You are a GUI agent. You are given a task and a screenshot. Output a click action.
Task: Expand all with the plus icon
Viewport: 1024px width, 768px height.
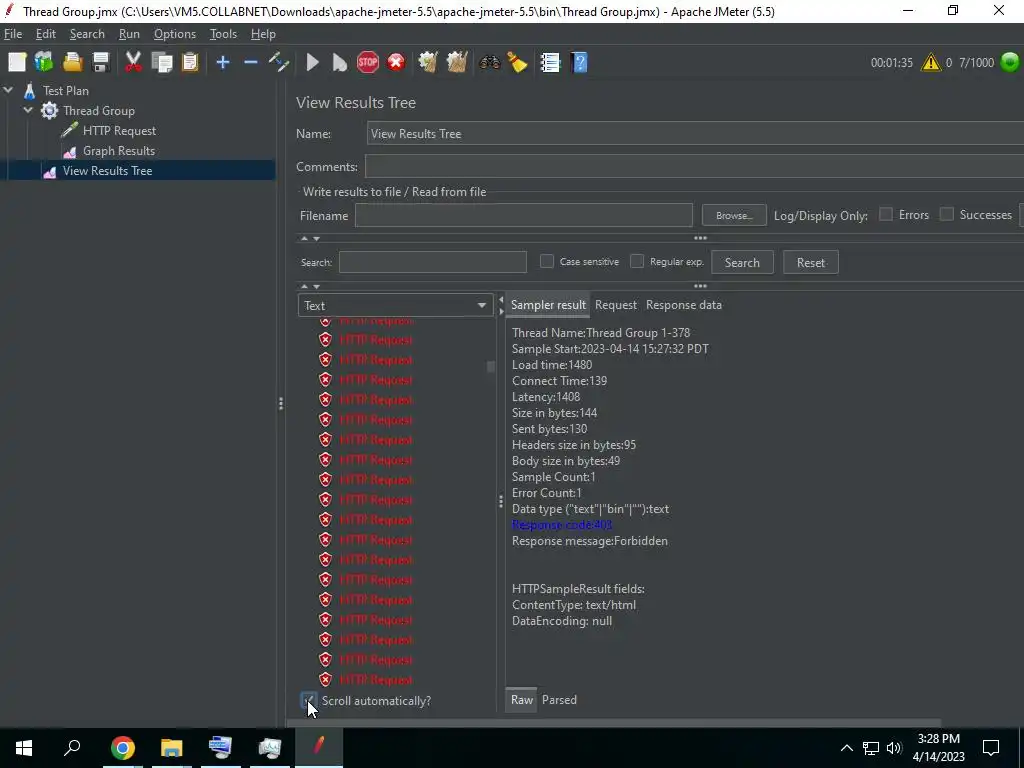(223, 62)
